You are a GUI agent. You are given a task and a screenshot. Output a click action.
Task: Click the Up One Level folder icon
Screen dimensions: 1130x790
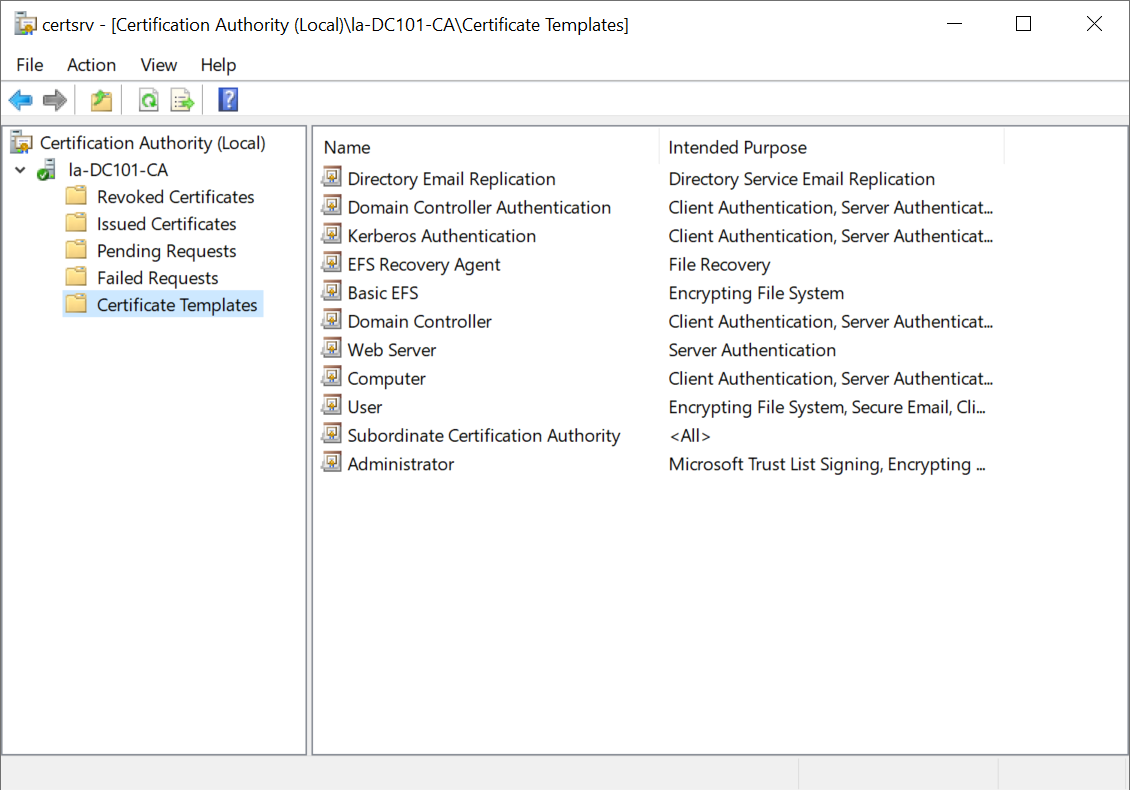point(101,100)
